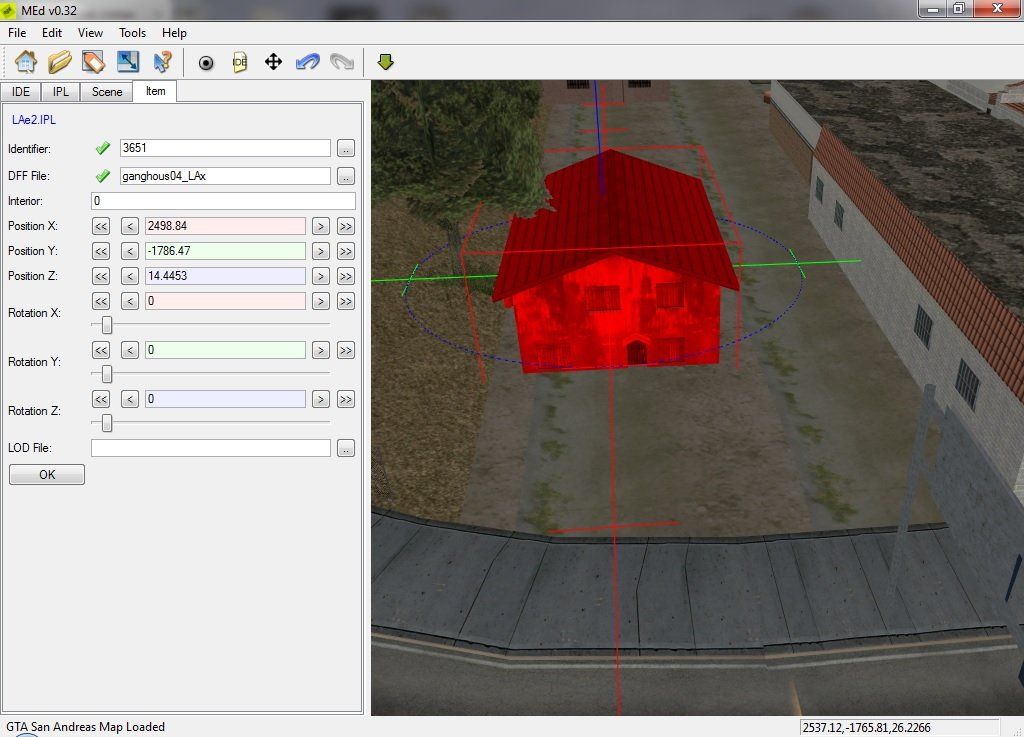This screenshot has width=1024, height=737.
Task: Select the four-way move arrows tool
Action: coord(273,62)
